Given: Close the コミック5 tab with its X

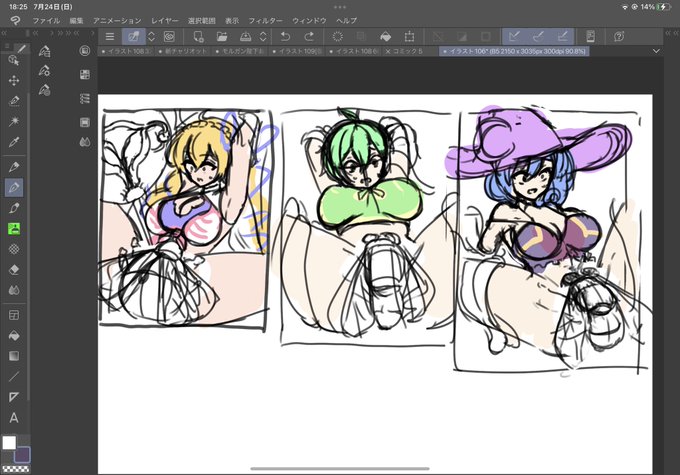Looking at the screenshot, I should 388,51.
